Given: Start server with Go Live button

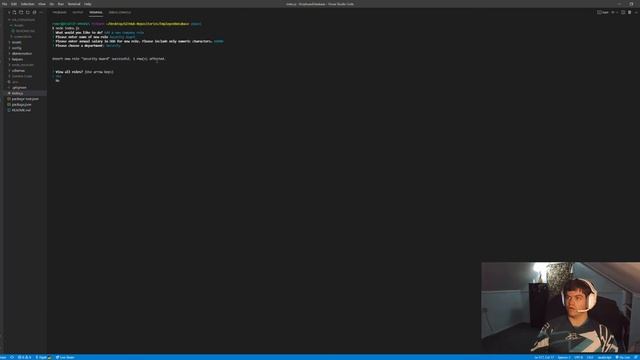Looking at the screenshot, I should click(x=623, y=358).
